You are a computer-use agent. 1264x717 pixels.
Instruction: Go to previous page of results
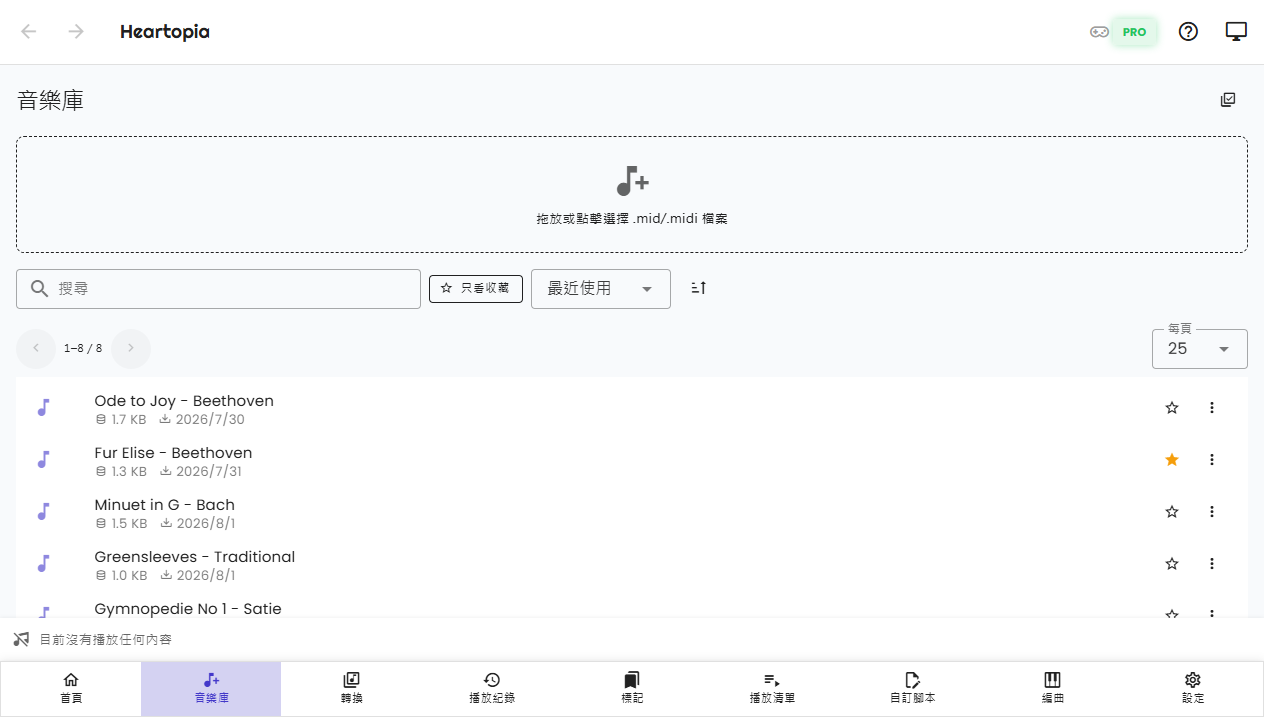coord(36,348)
